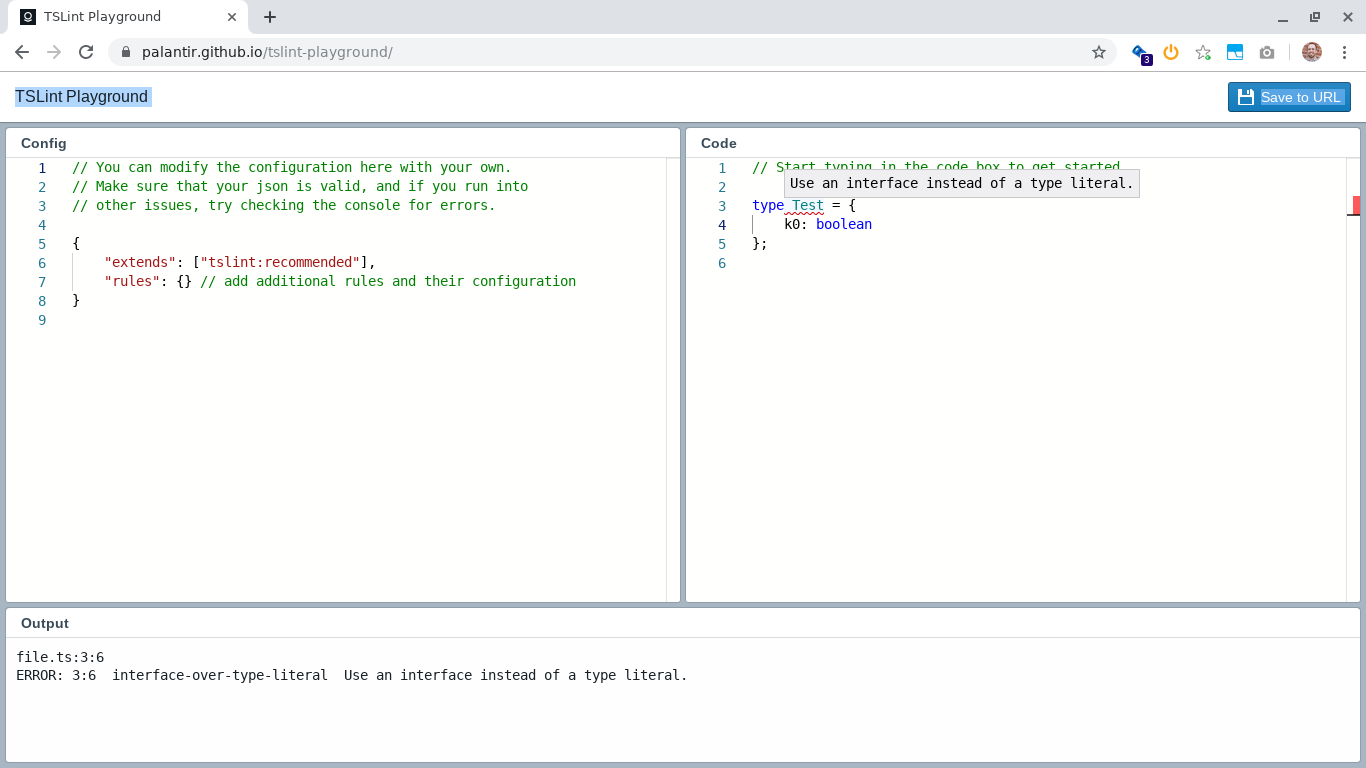This screenshot has height=768, width=1366.
Task: Click the ERROR line in the Output panel
Action: (x=352, y=675)
